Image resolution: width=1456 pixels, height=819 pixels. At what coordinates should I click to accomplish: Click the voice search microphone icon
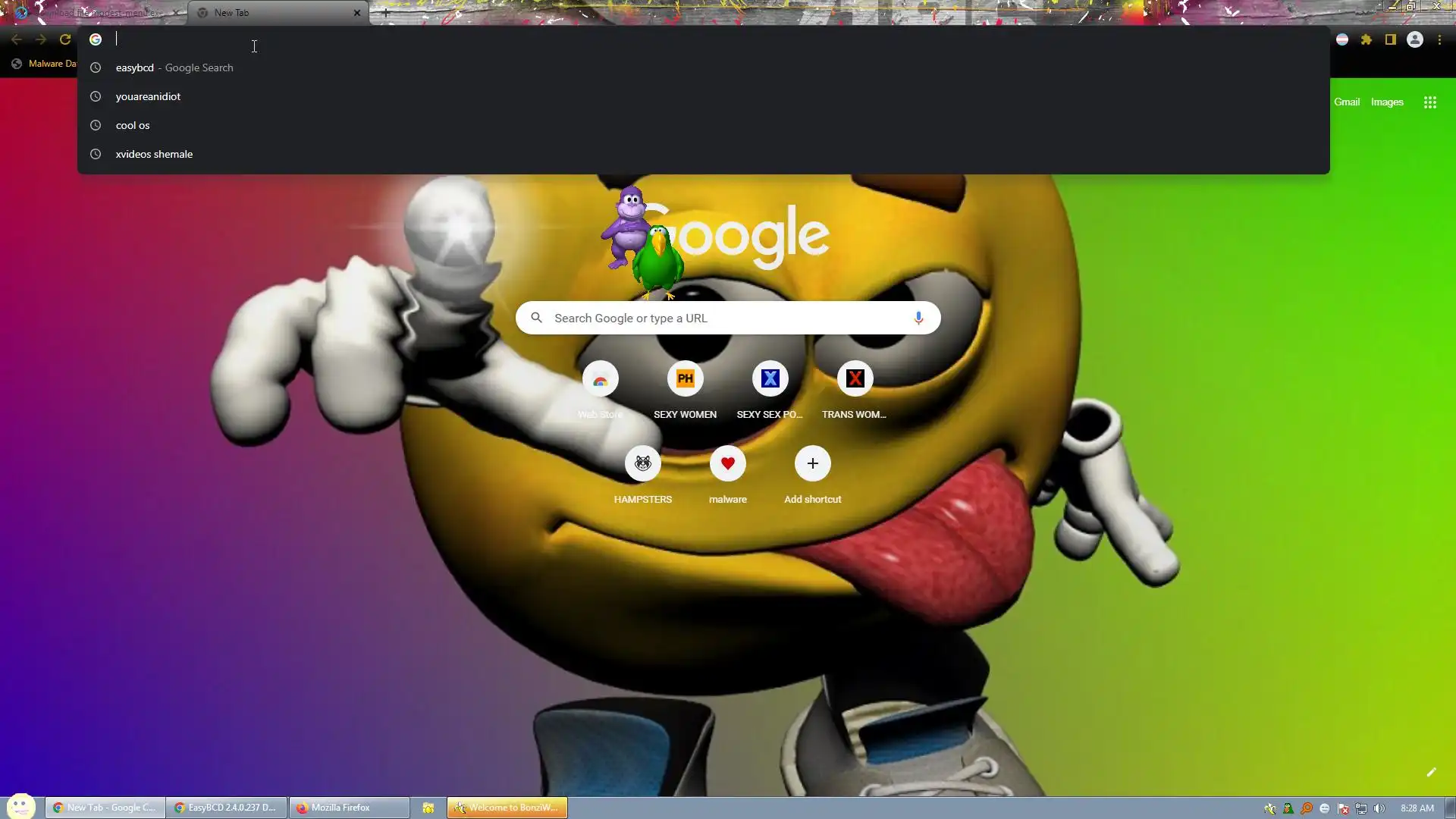918,318
